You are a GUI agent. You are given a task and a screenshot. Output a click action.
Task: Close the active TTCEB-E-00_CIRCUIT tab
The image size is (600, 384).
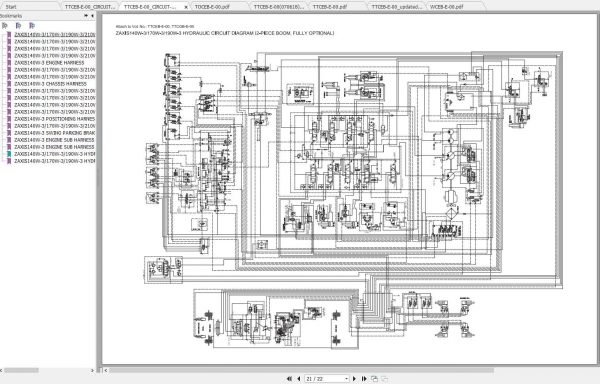186,7
